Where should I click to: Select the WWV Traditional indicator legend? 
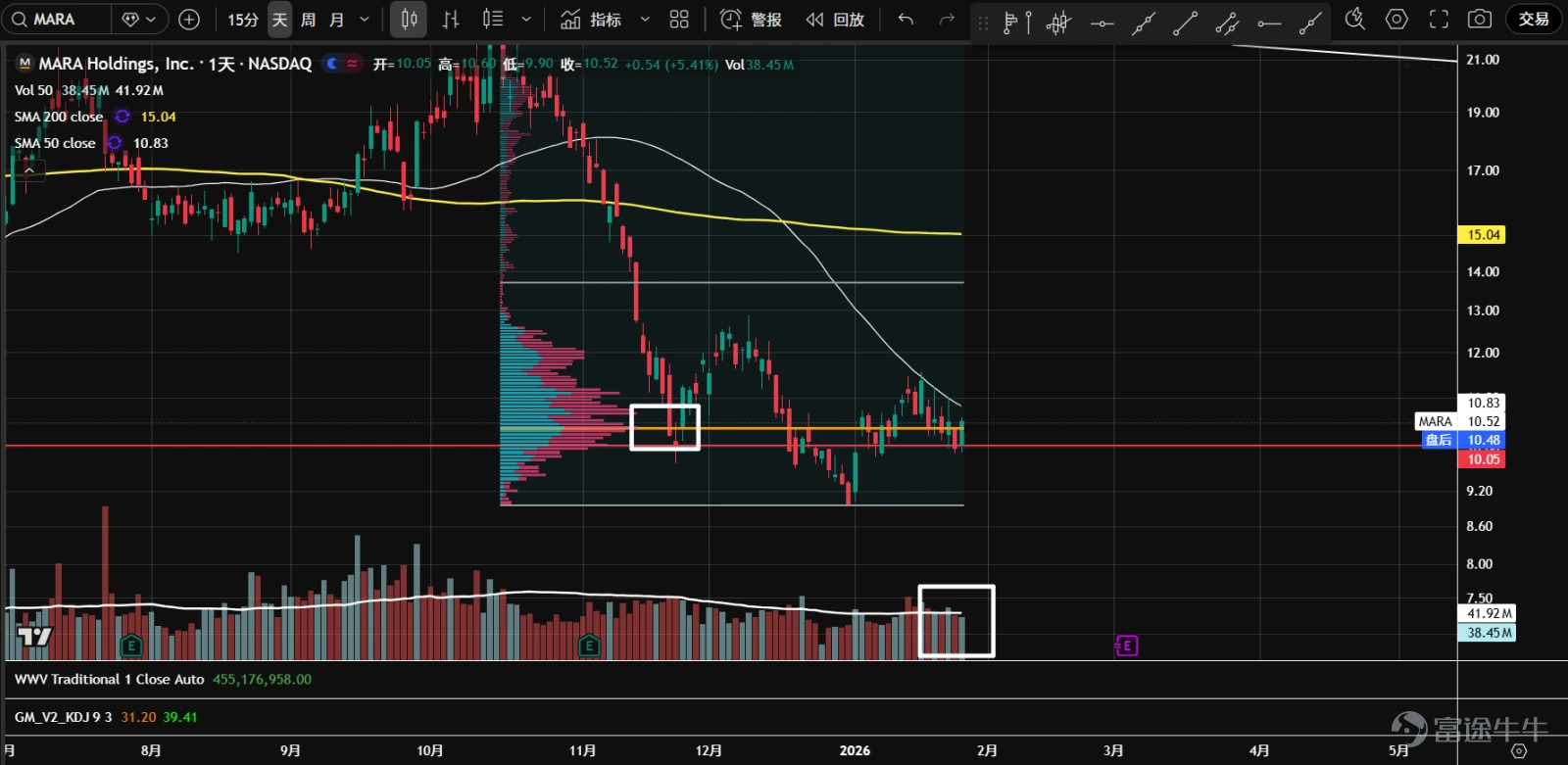(110, 679)
